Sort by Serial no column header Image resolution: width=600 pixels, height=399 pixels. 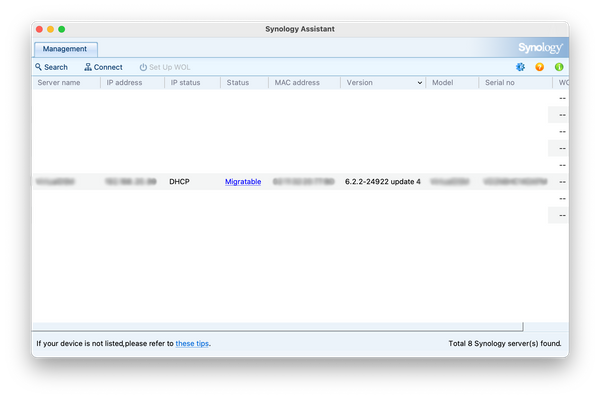click(x=515, y=83)
